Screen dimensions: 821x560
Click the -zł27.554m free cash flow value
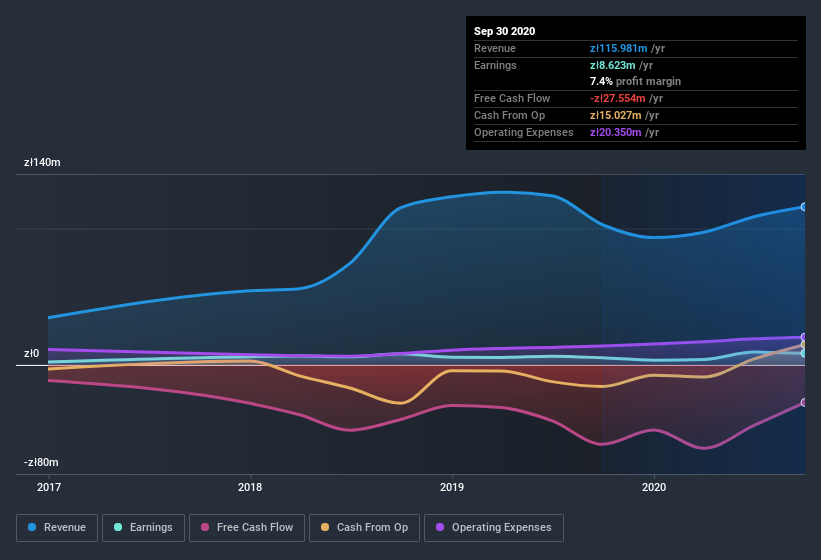tap(617, 98)
